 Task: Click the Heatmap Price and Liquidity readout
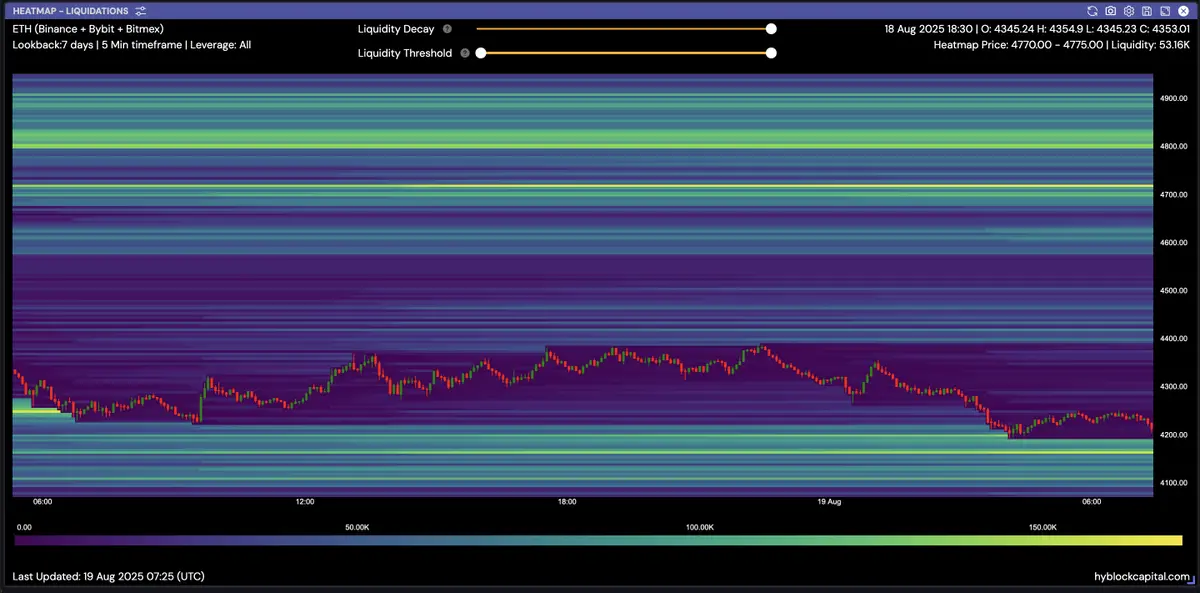[1061, 45]
